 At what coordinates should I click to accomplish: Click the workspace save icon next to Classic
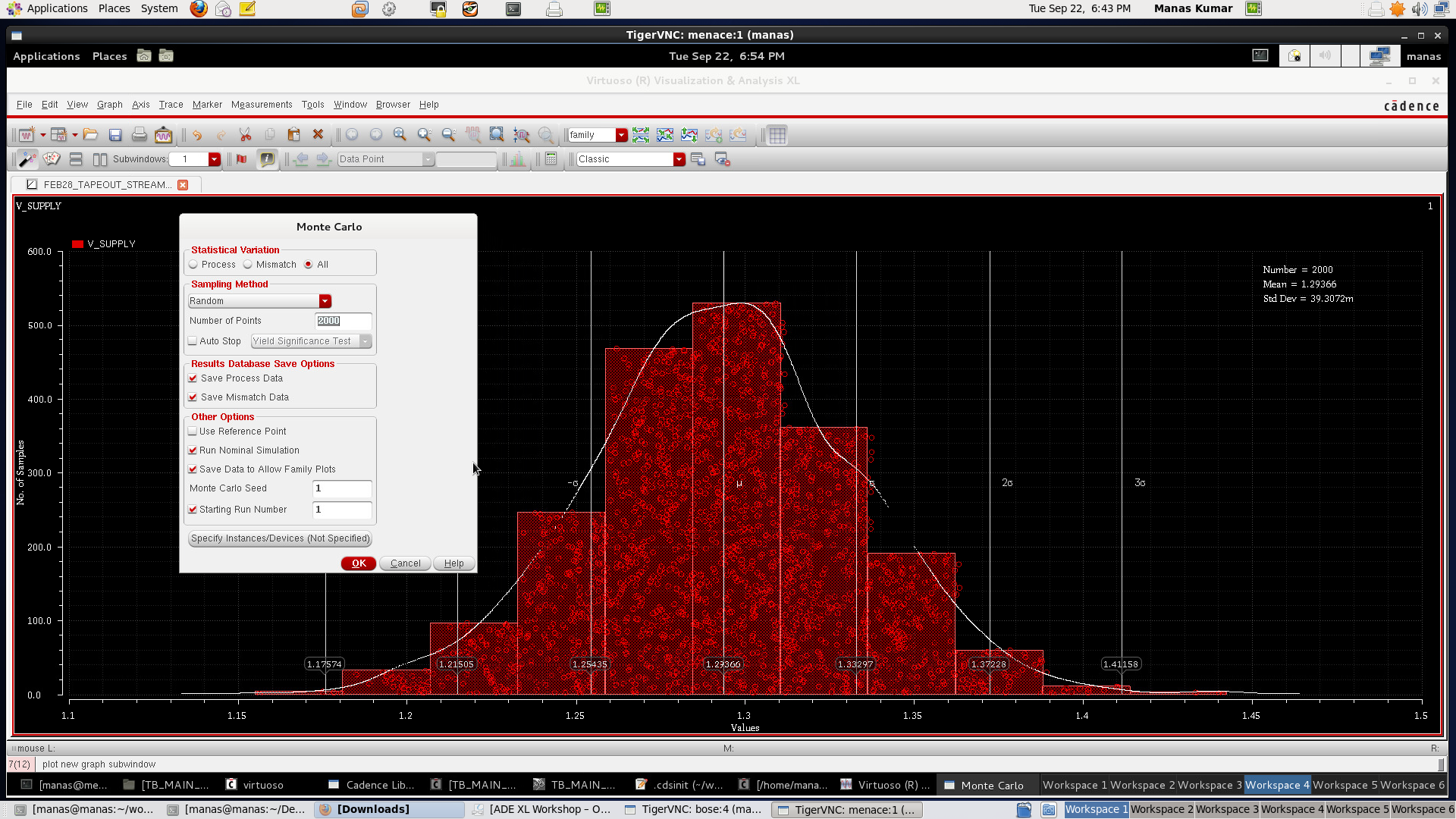(x=698, y=159)
